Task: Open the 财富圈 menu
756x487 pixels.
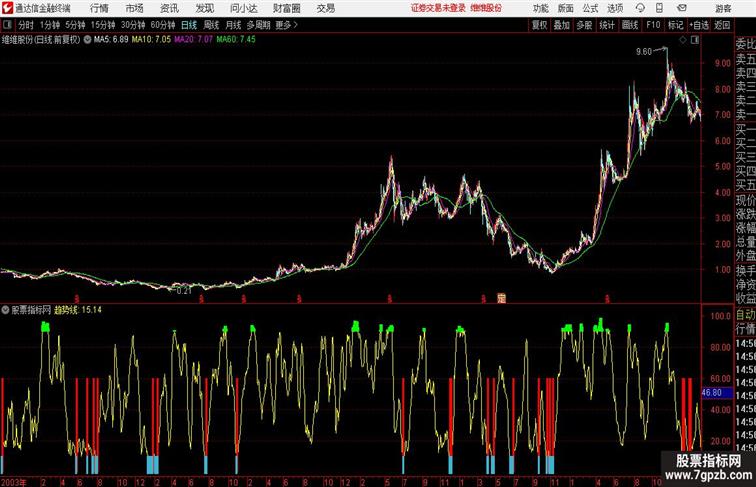Action: [286, 8]
